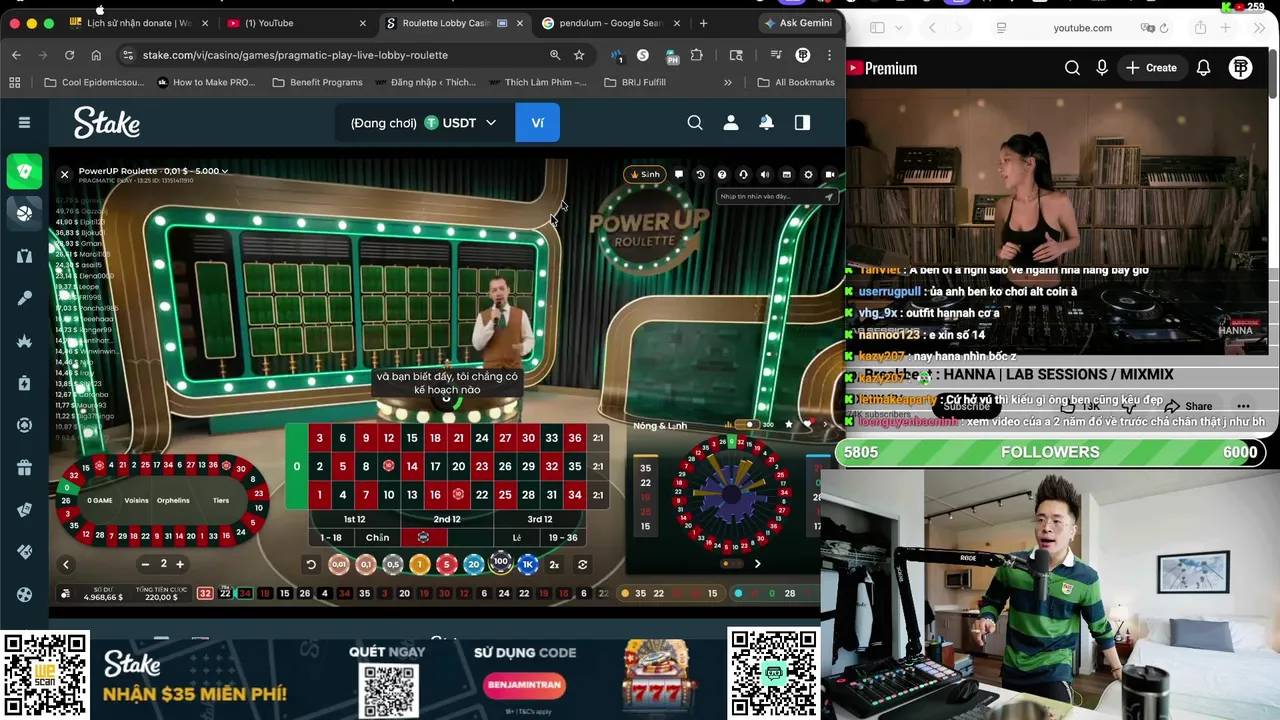Open the Stake notifications bell
The image size is (1280, 720).
coord(766,123)
